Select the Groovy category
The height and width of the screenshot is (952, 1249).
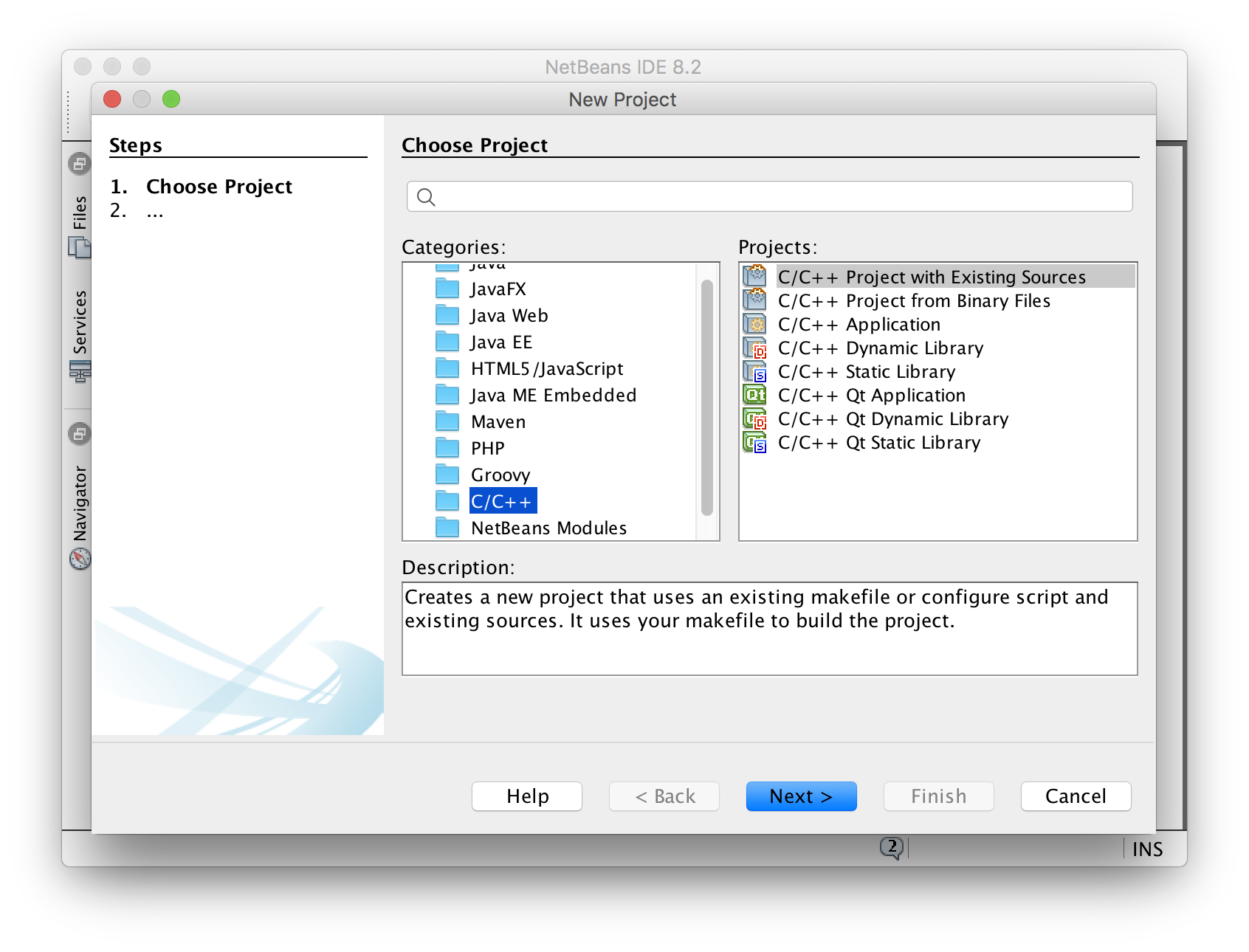tap(500, 475)
